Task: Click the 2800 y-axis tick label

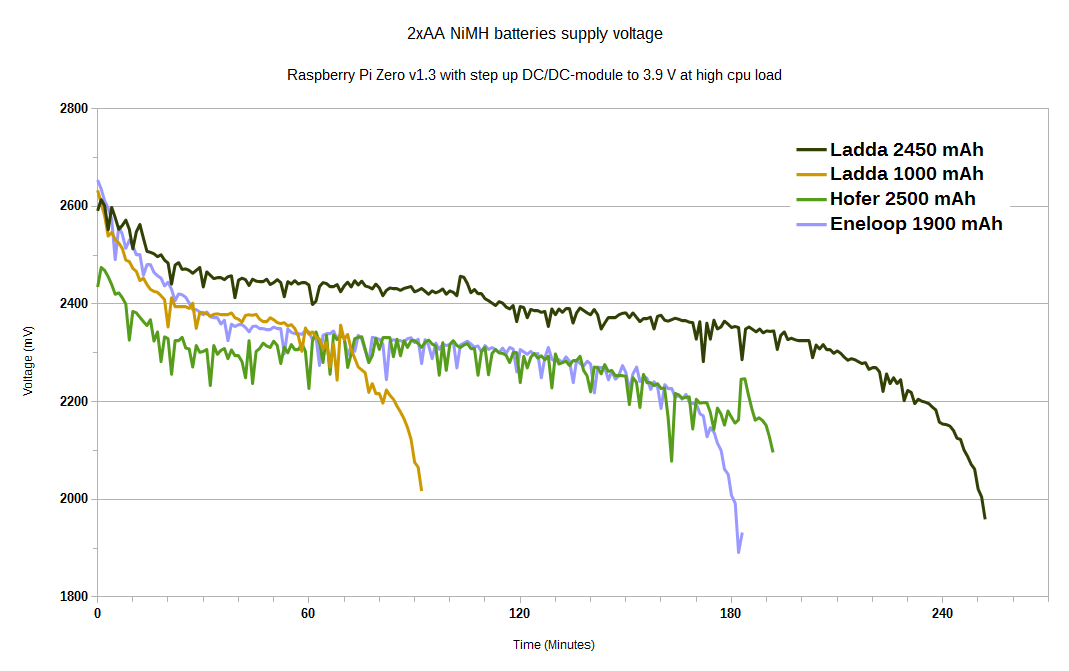Action: (x=74, y=108)
